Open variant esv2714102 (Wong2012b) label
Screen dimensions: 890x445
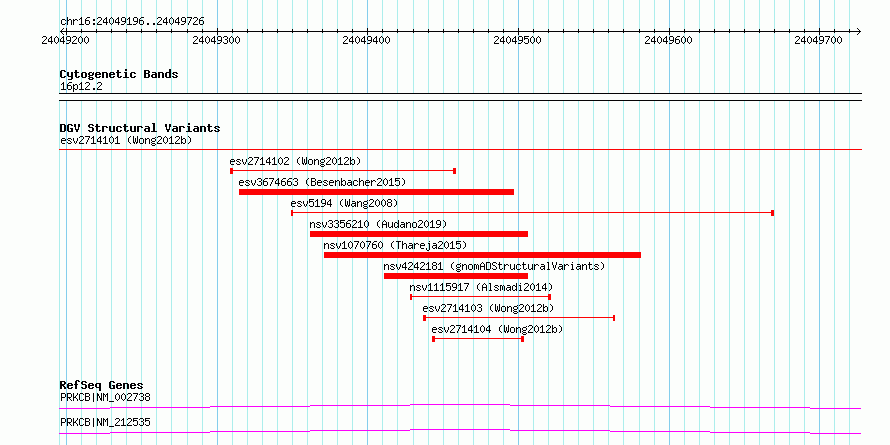pos(295,161)
